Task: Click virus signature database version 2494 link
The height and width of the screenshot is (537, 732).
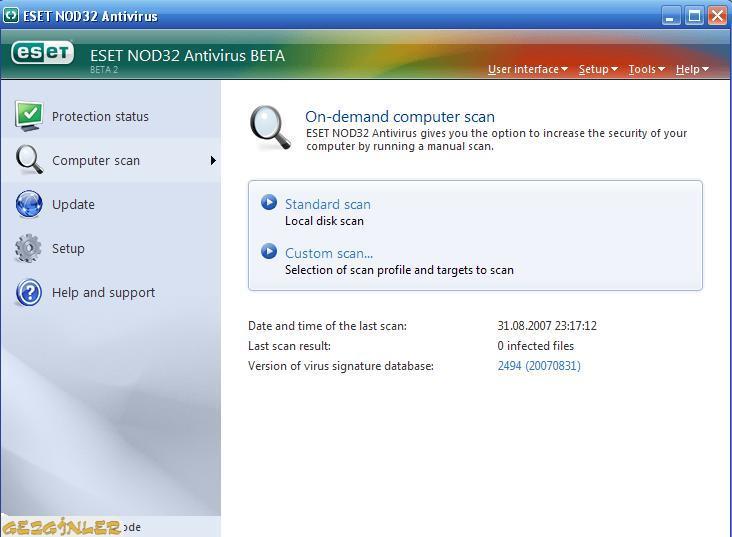Action: click(x=539, y=366)
